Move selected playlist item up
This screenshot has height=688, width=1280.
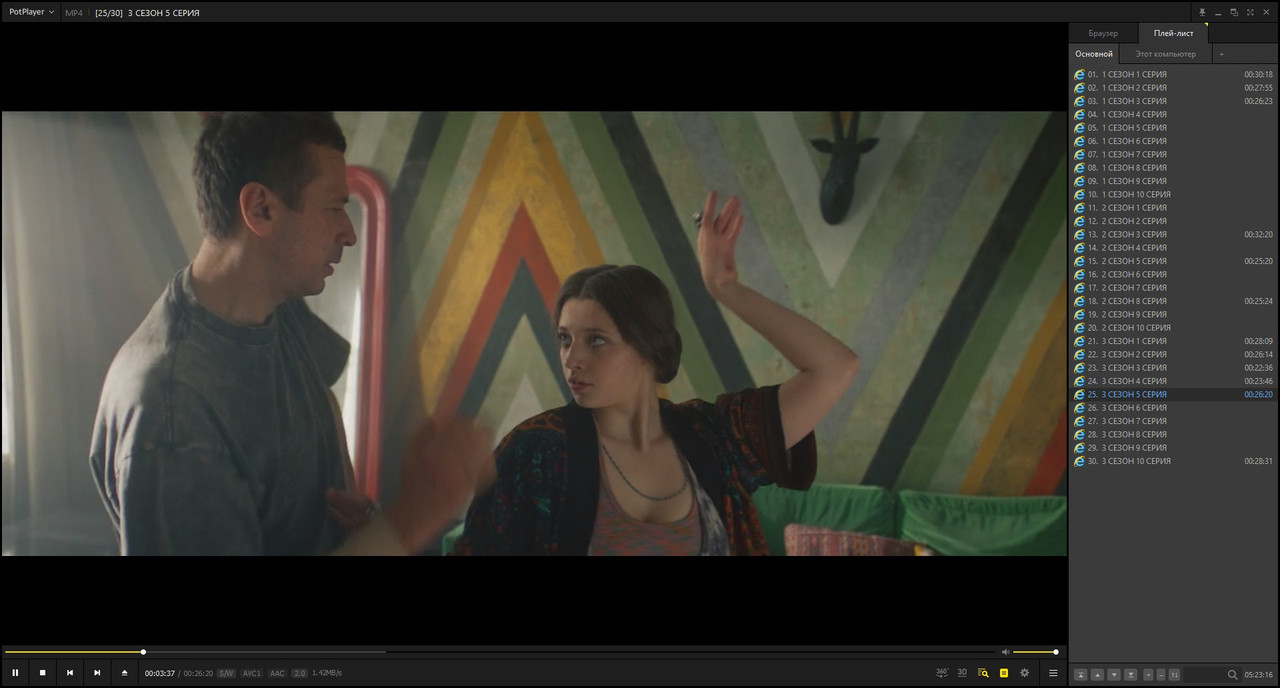[1097, 674]
